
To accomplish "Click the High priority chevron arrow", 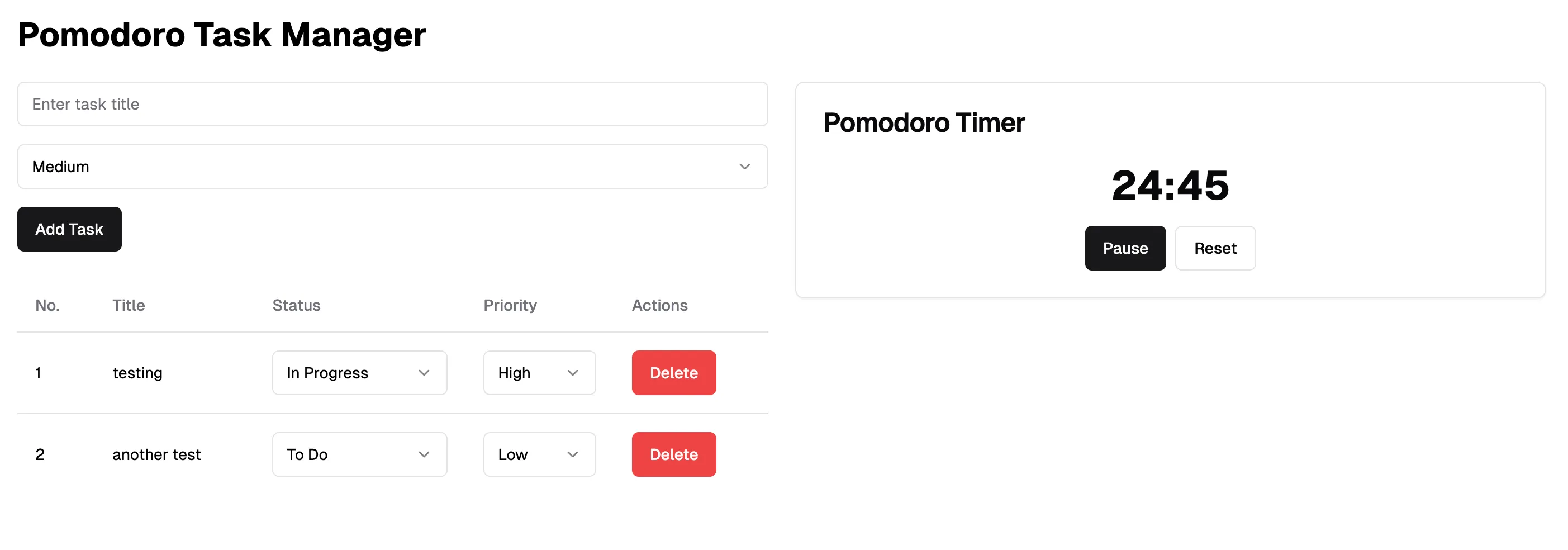I will [571, 372].
